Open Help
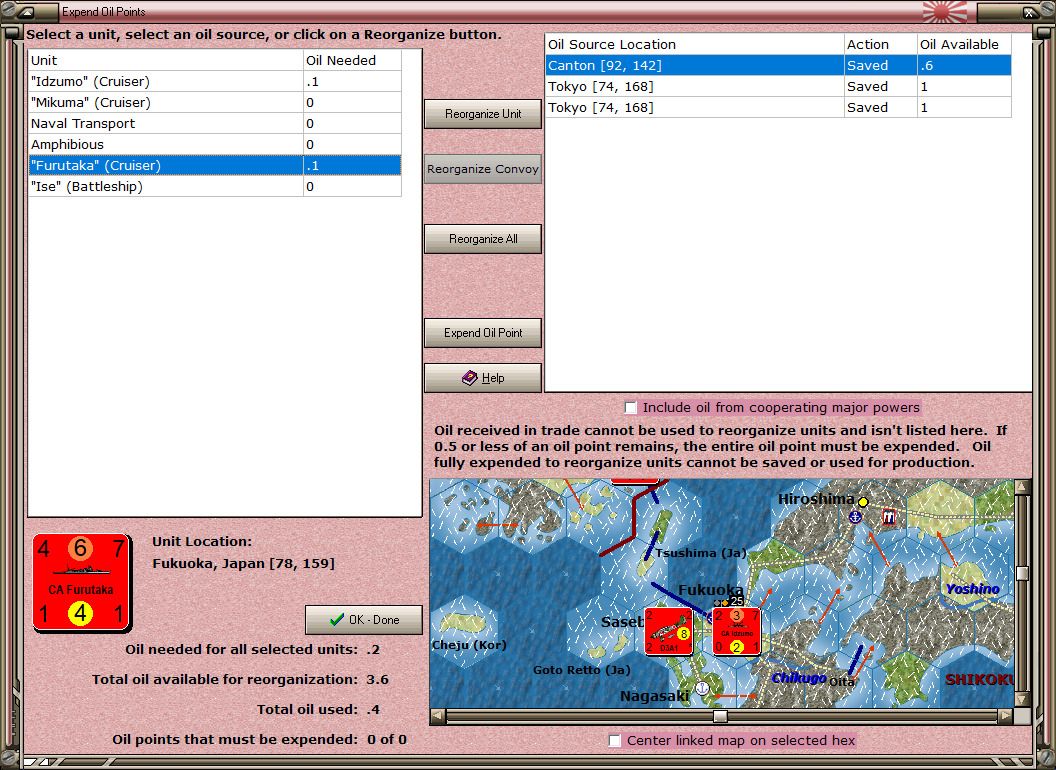 483,378
